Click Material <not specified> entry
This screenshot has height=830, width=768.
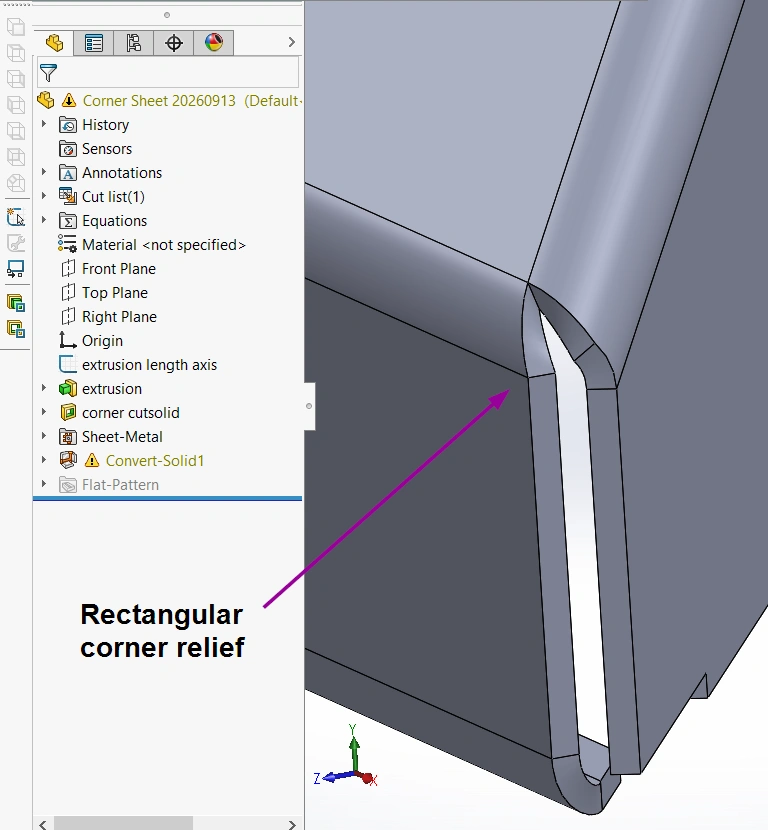coord(164,245)
